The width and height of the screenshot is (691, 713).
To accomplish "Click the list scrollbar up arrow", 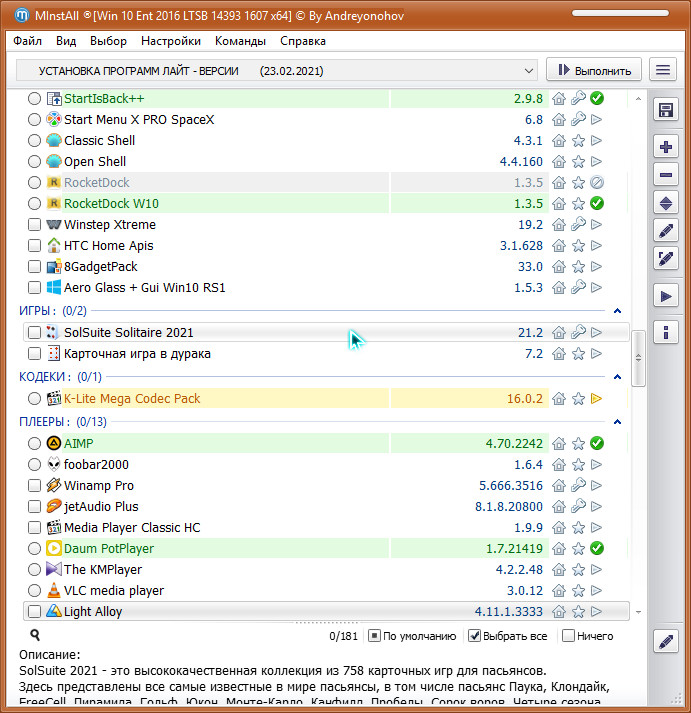I will [x=638, y=99].
